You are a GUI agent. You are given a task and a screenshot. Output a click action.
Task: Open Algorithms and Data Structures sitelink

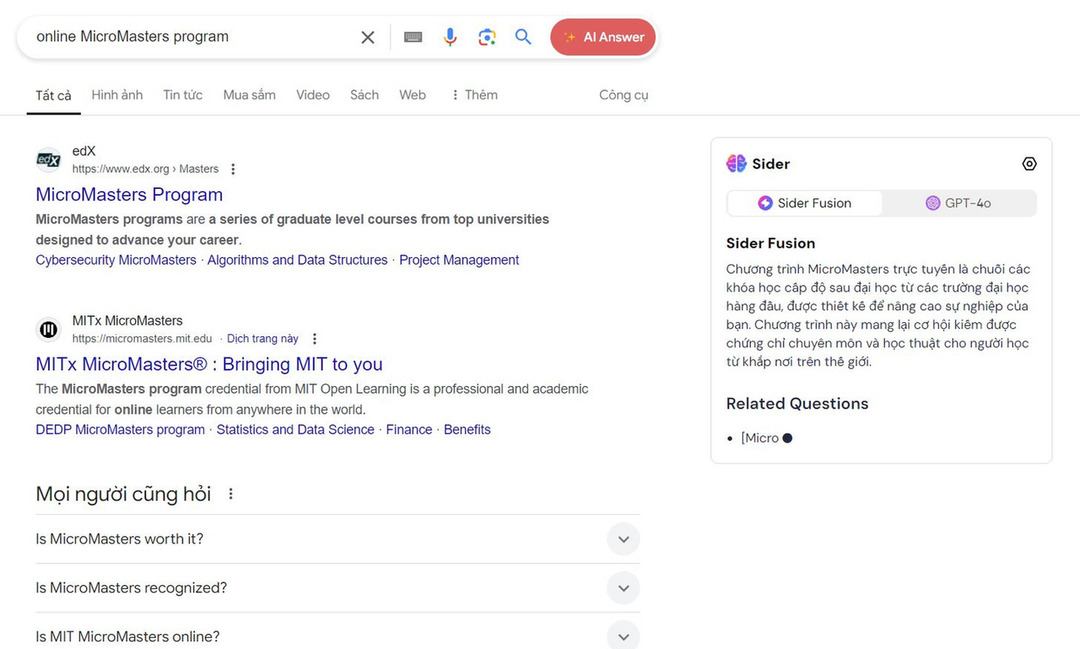(298, 260)
